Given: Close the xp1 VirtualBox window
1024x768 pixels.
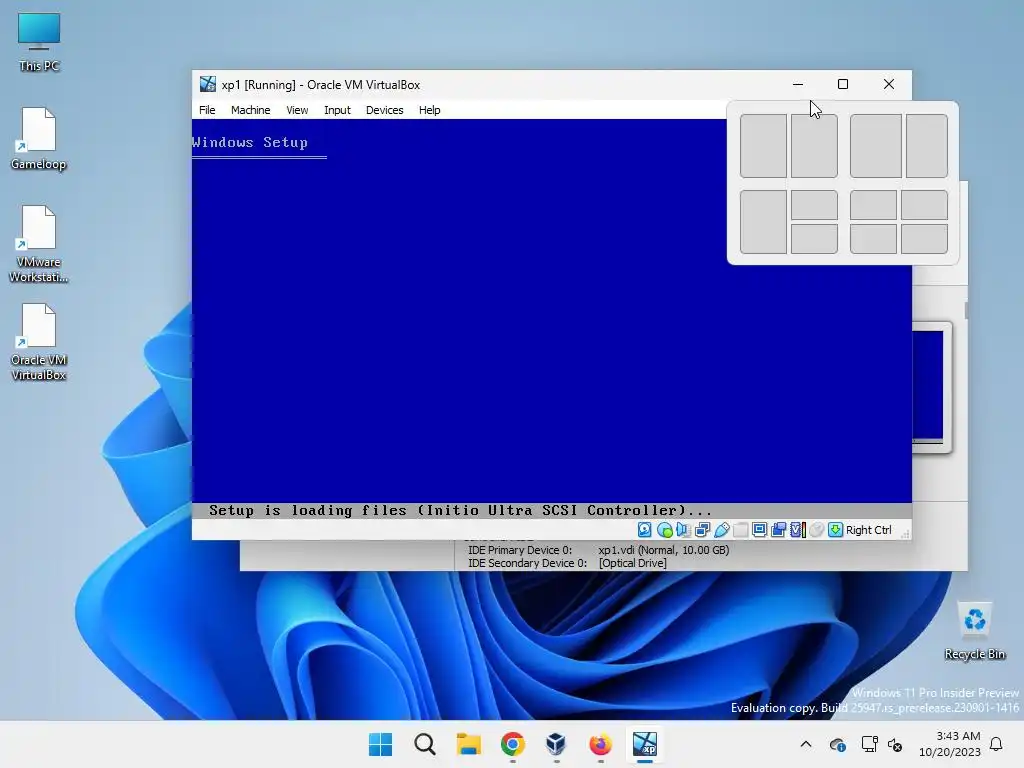Looking at the screenshot, I should (889, 84).
